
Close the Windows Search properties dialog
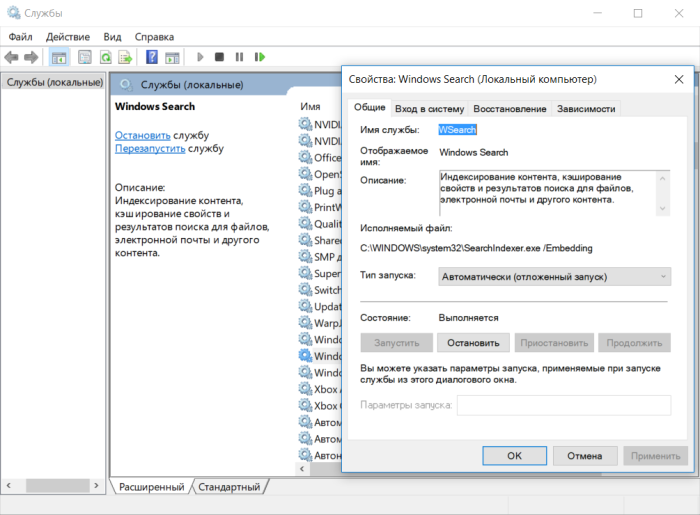click(679, 79)
